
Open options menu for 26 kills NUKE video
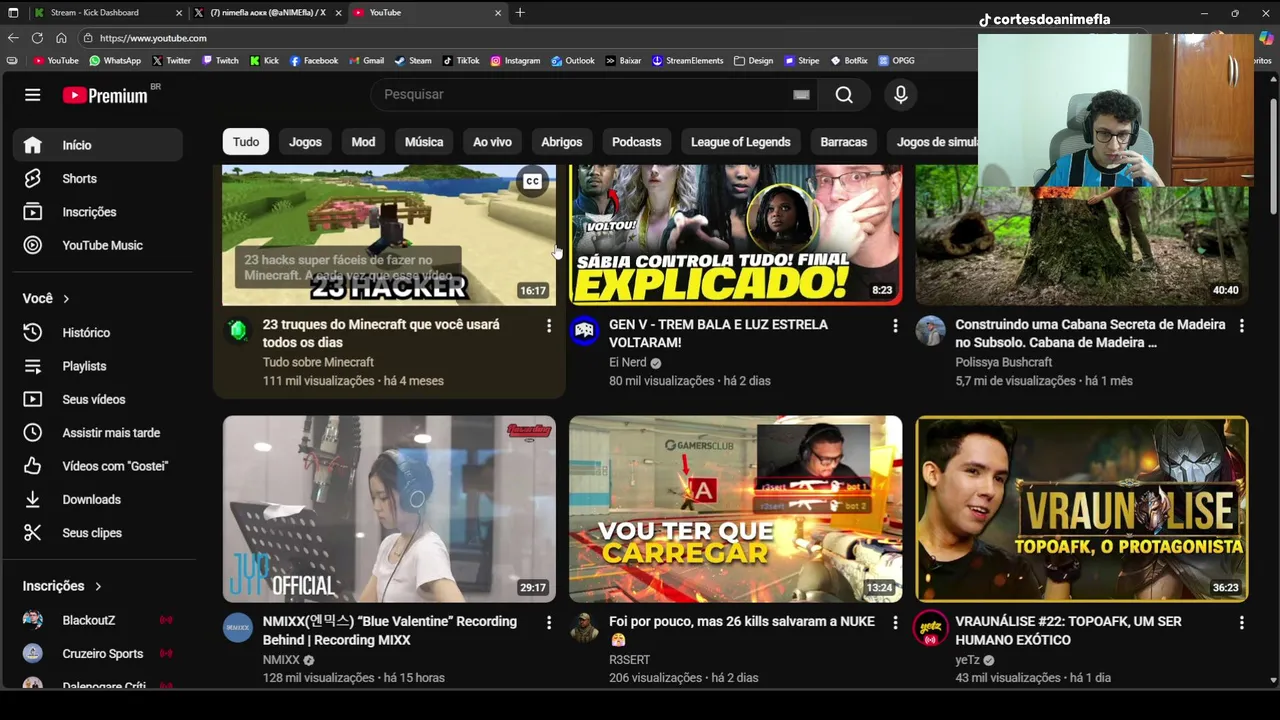pos(895,623)
